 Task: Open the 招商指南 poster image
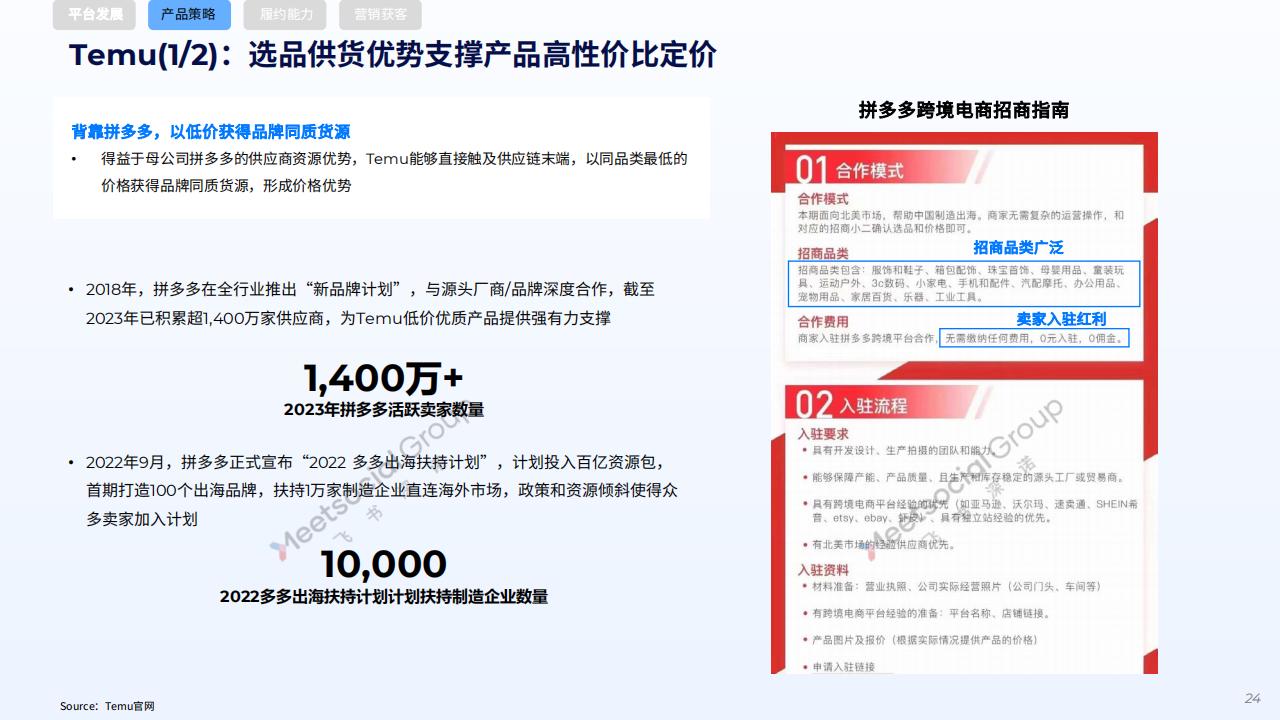coord(964,403)
